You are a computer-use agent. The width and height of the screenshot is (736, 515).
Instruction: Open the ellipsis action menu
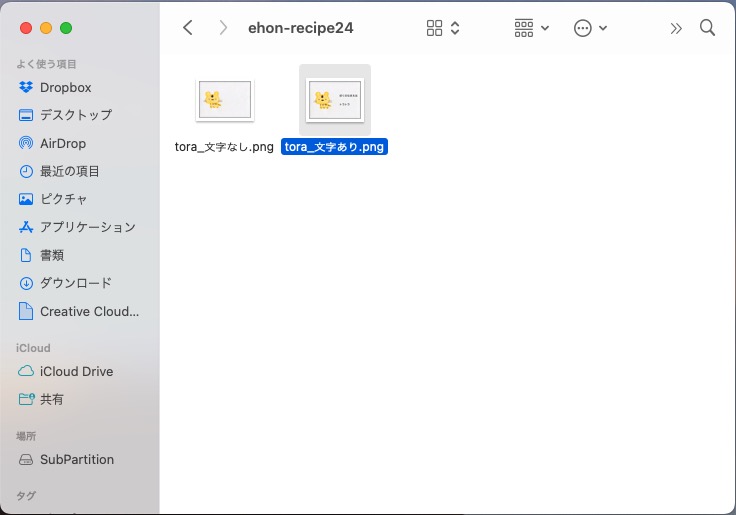click(590, 28)
